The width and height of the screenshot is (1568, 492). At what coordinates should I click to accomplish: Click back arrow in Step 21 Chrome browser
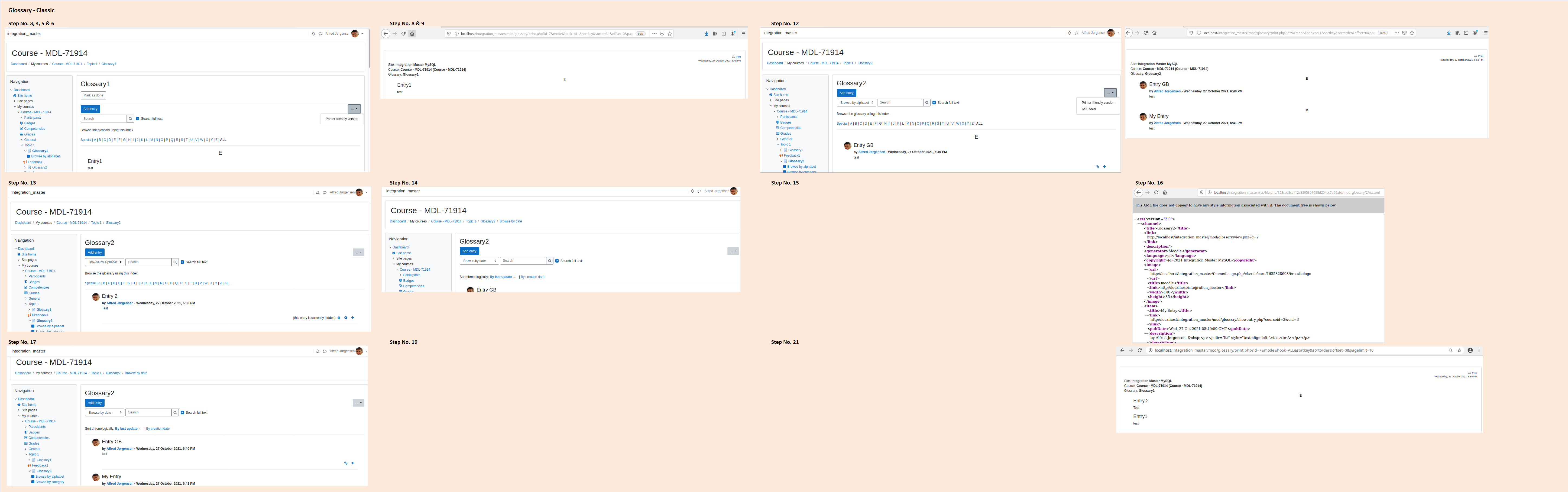click(1122, 351)
